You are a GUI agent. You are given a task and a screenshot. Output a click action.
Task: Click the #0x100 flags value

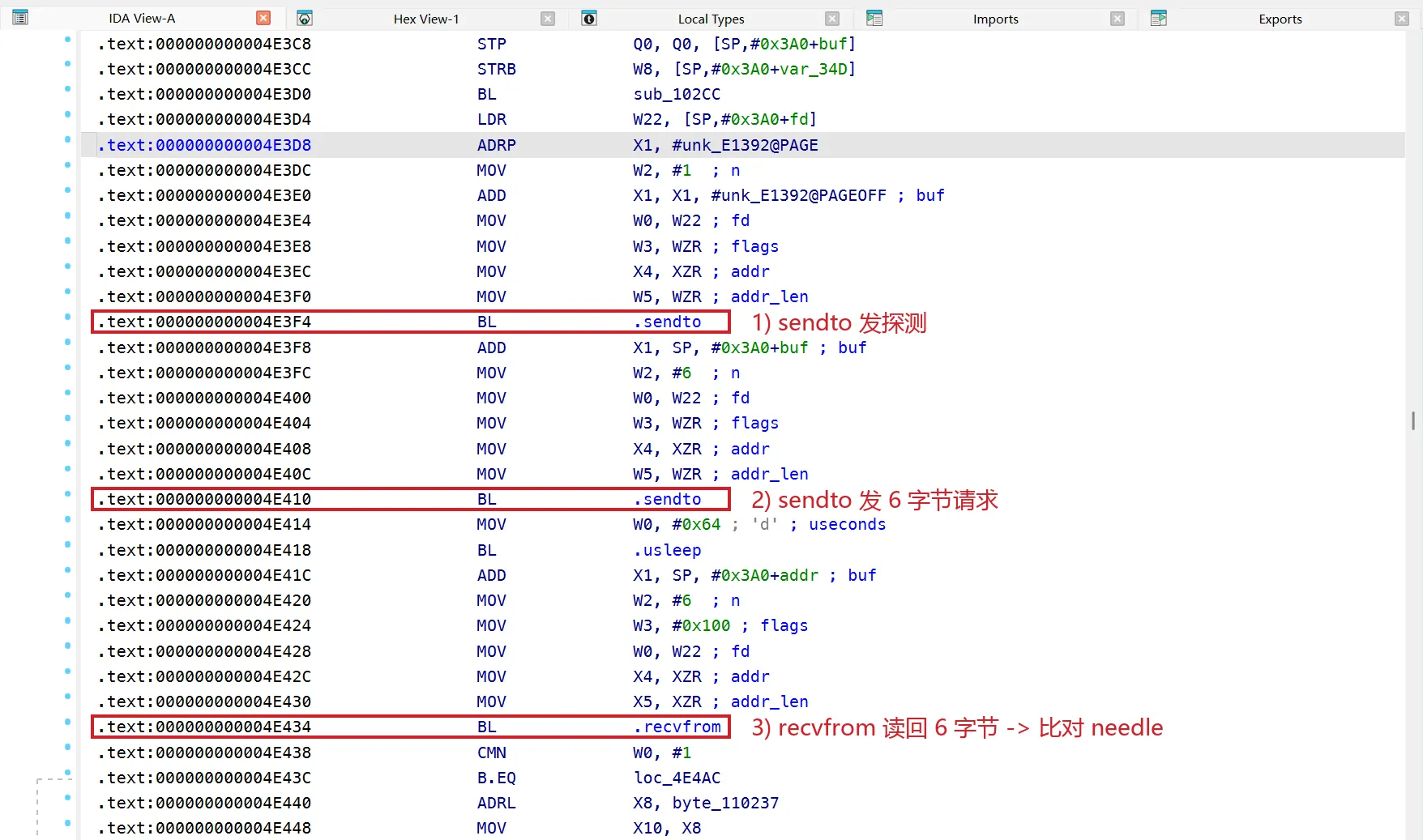[x=701, y=625]
